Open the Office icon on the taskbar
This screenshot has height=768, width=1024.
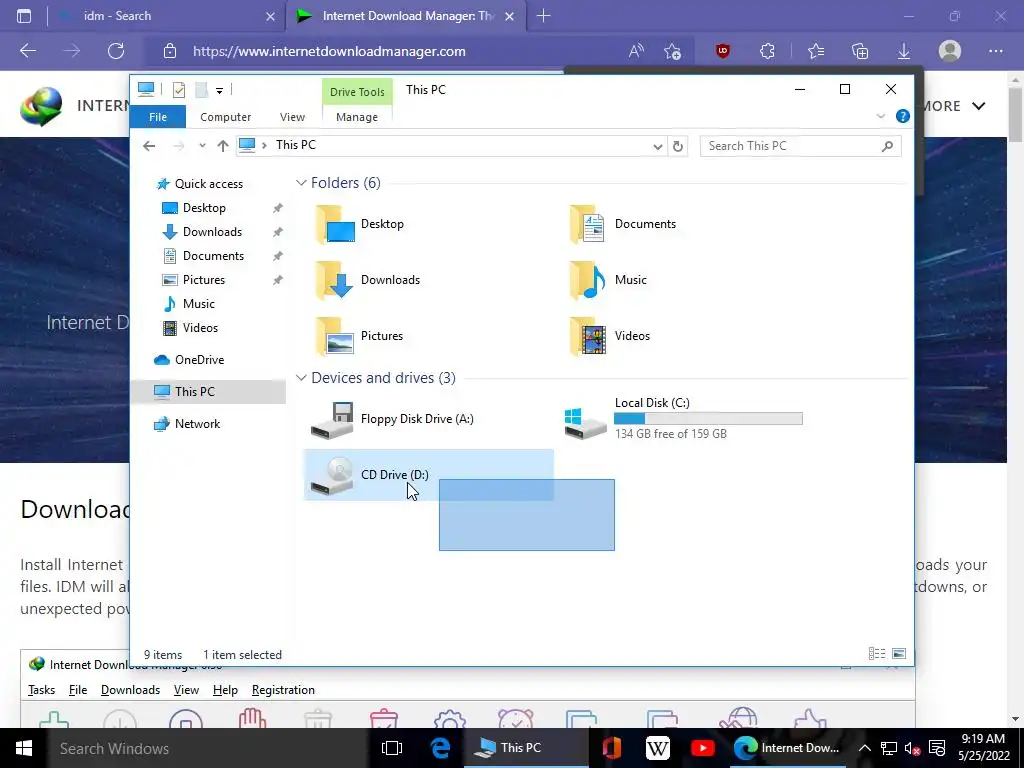click(611, 748)
